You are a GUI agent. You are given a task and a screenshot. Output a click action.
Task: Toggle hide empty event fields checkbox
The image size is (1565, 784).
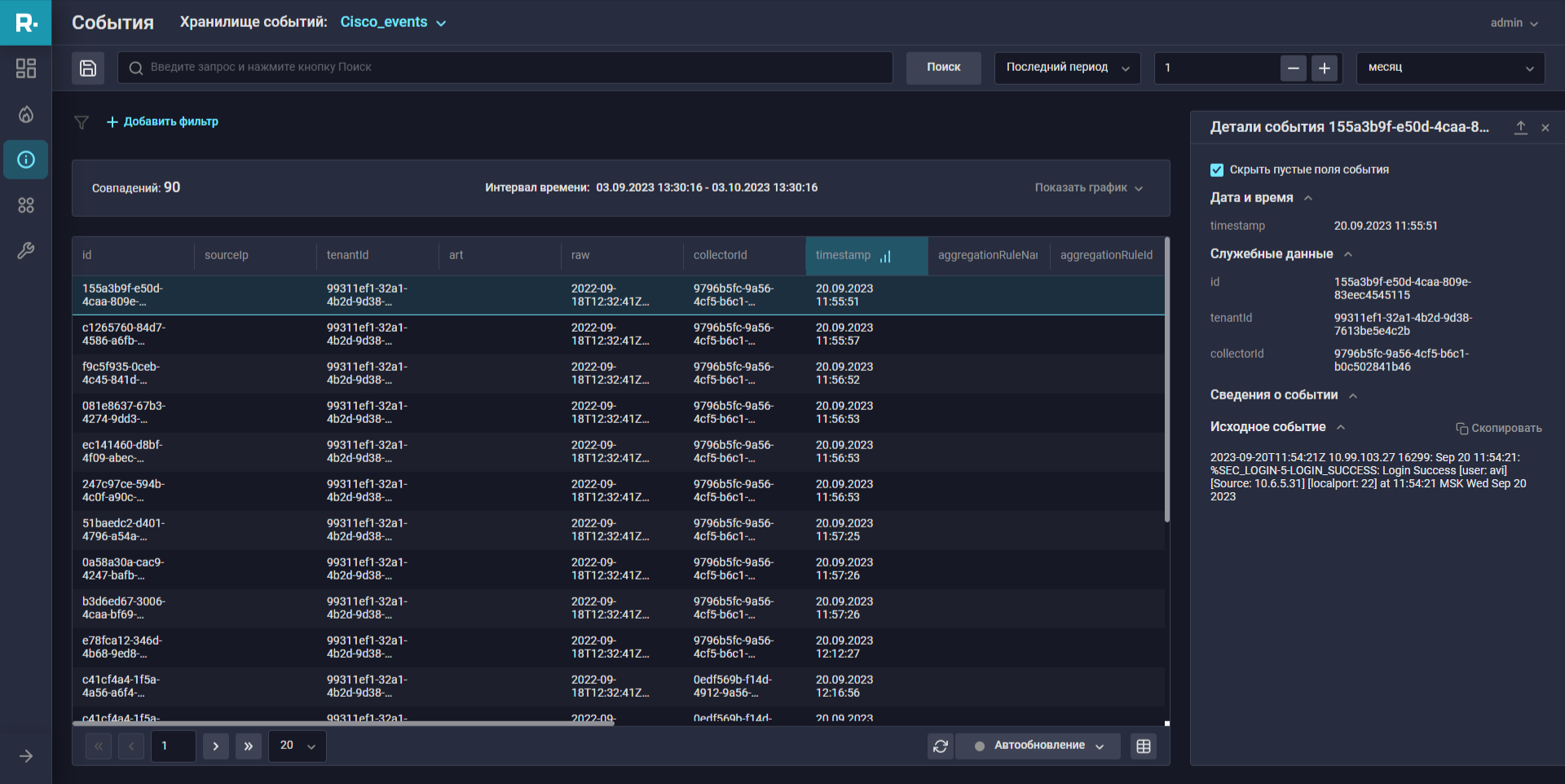(1217, 170)
